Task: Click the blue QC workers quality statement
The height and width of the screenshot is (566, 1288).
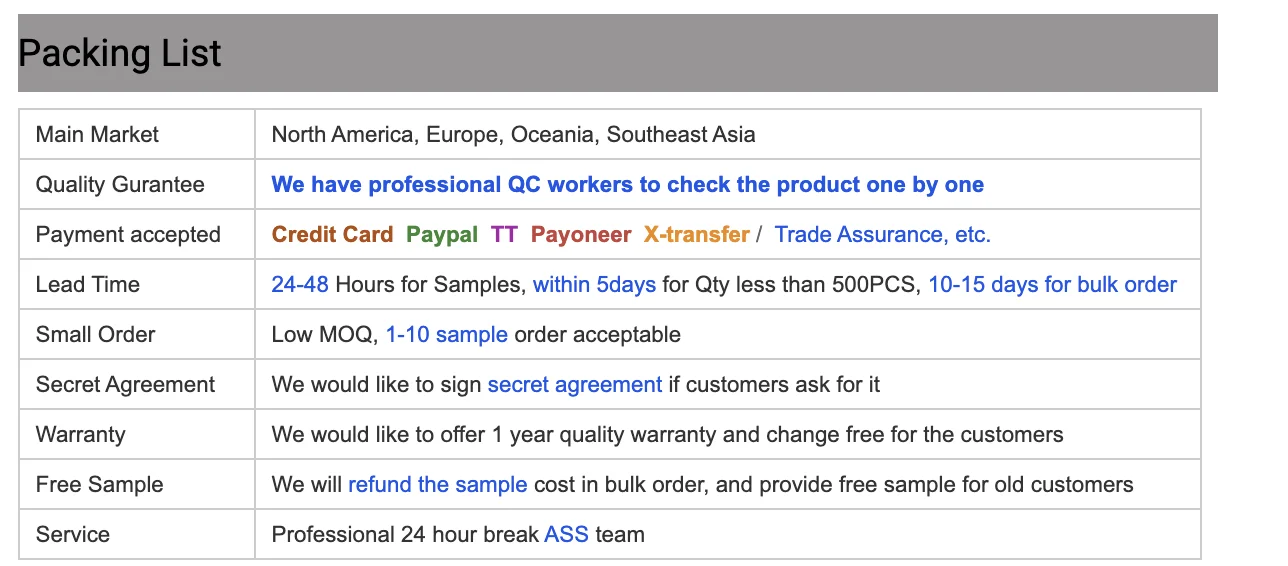Action: click(627, 185)
